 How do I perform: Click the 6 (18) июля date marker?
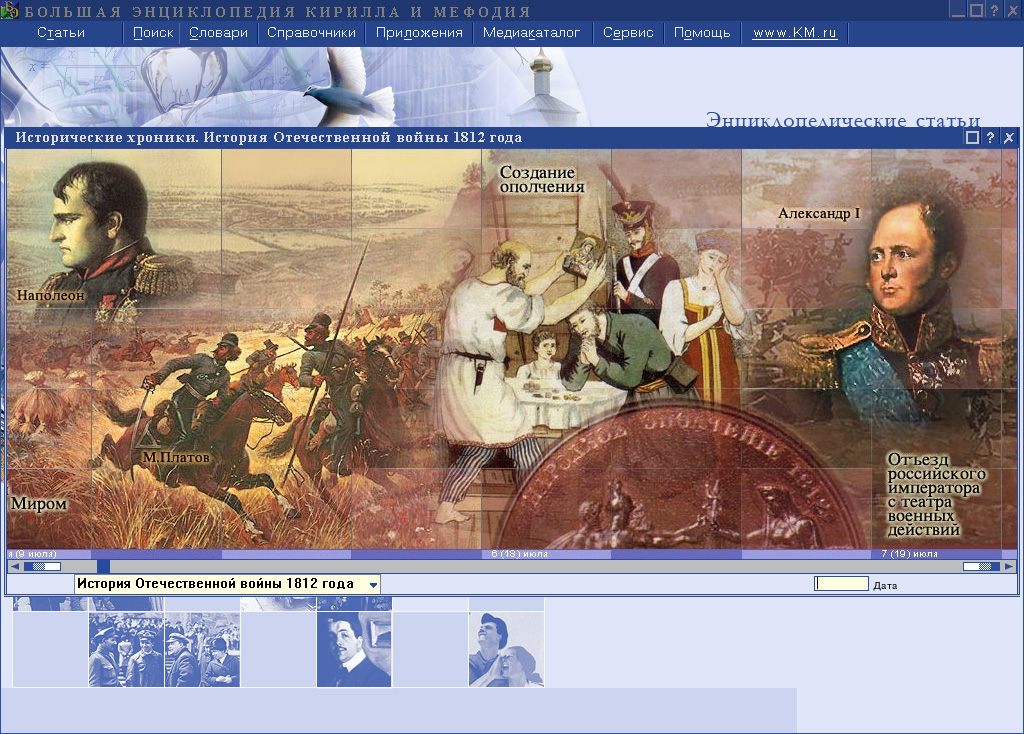(519, 554)
